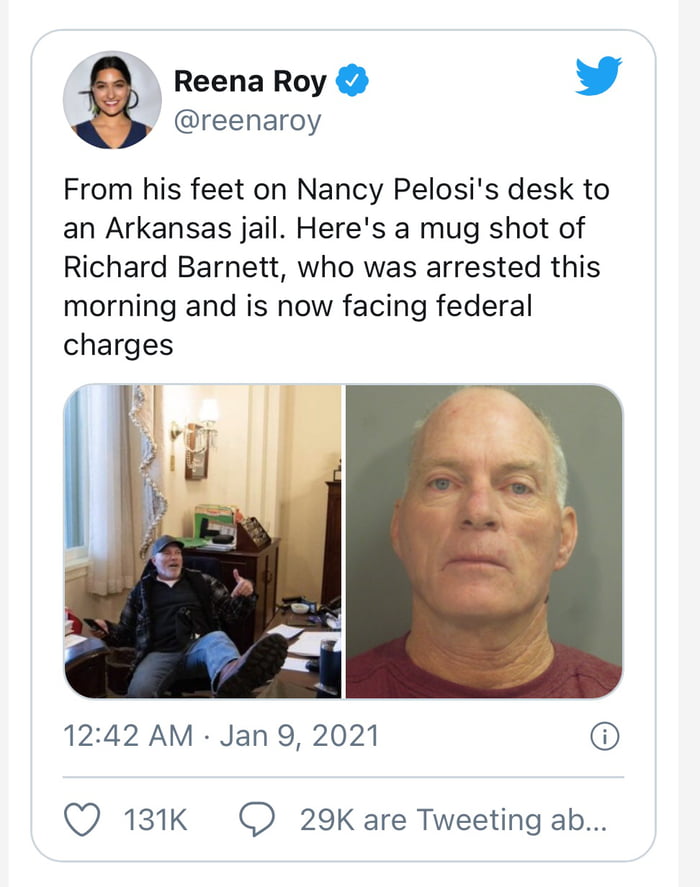
Task: Click the Reena Roy display name
Action: point(250,82)
